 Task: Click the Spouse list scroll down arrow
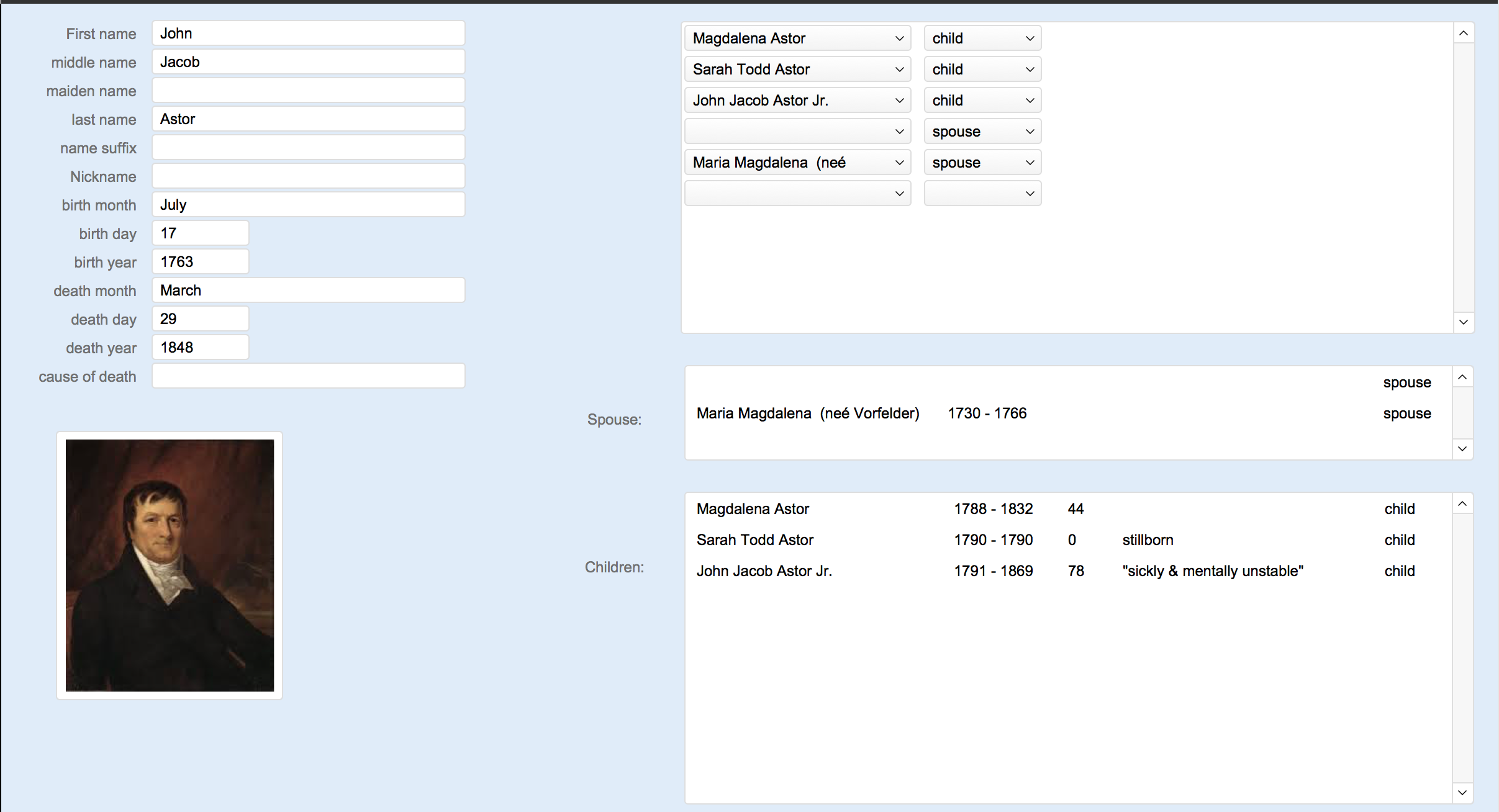click(x=1462, y=449)
